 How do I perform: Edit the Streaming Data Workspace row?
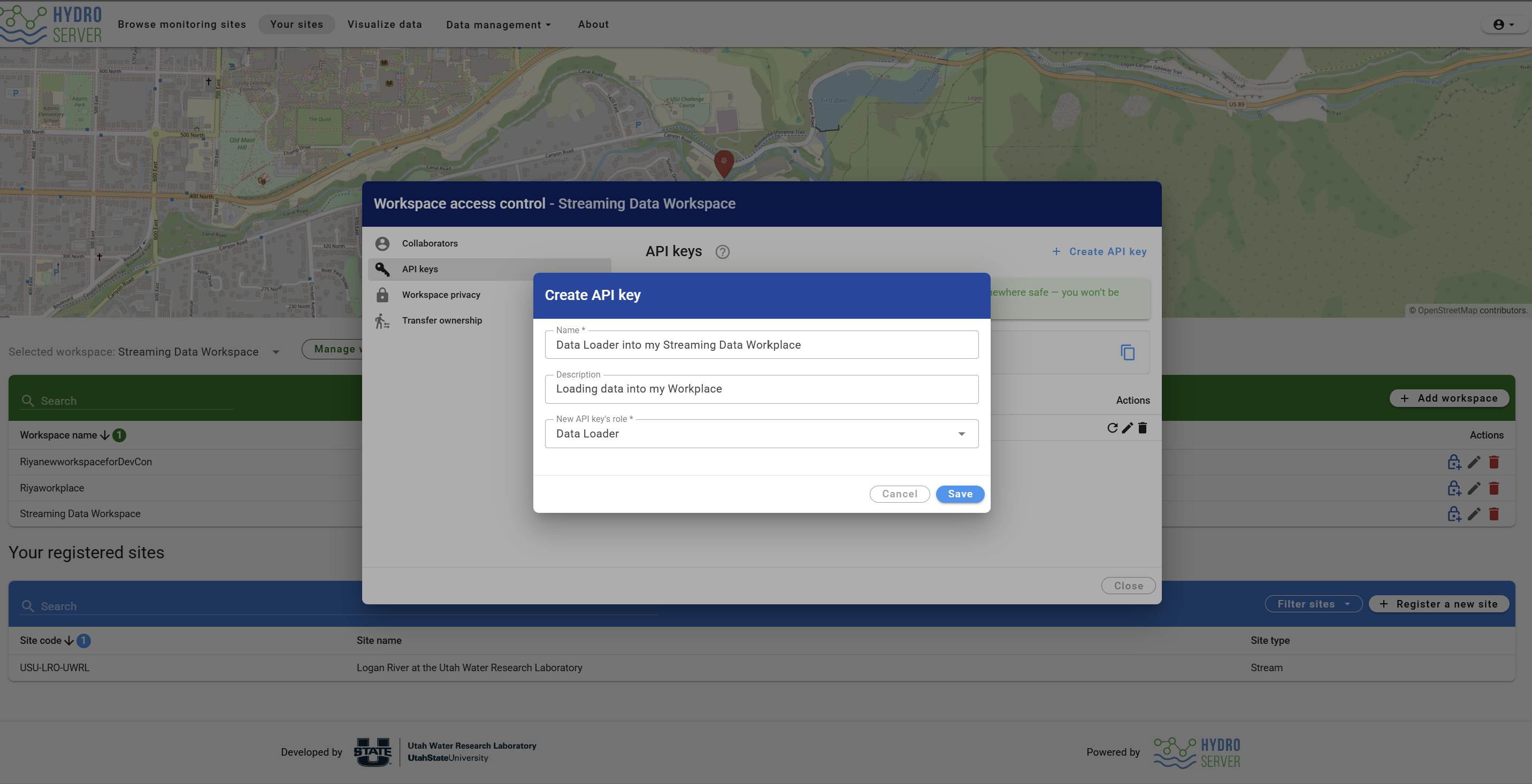pyautogui.click(x=1474, y=513)
